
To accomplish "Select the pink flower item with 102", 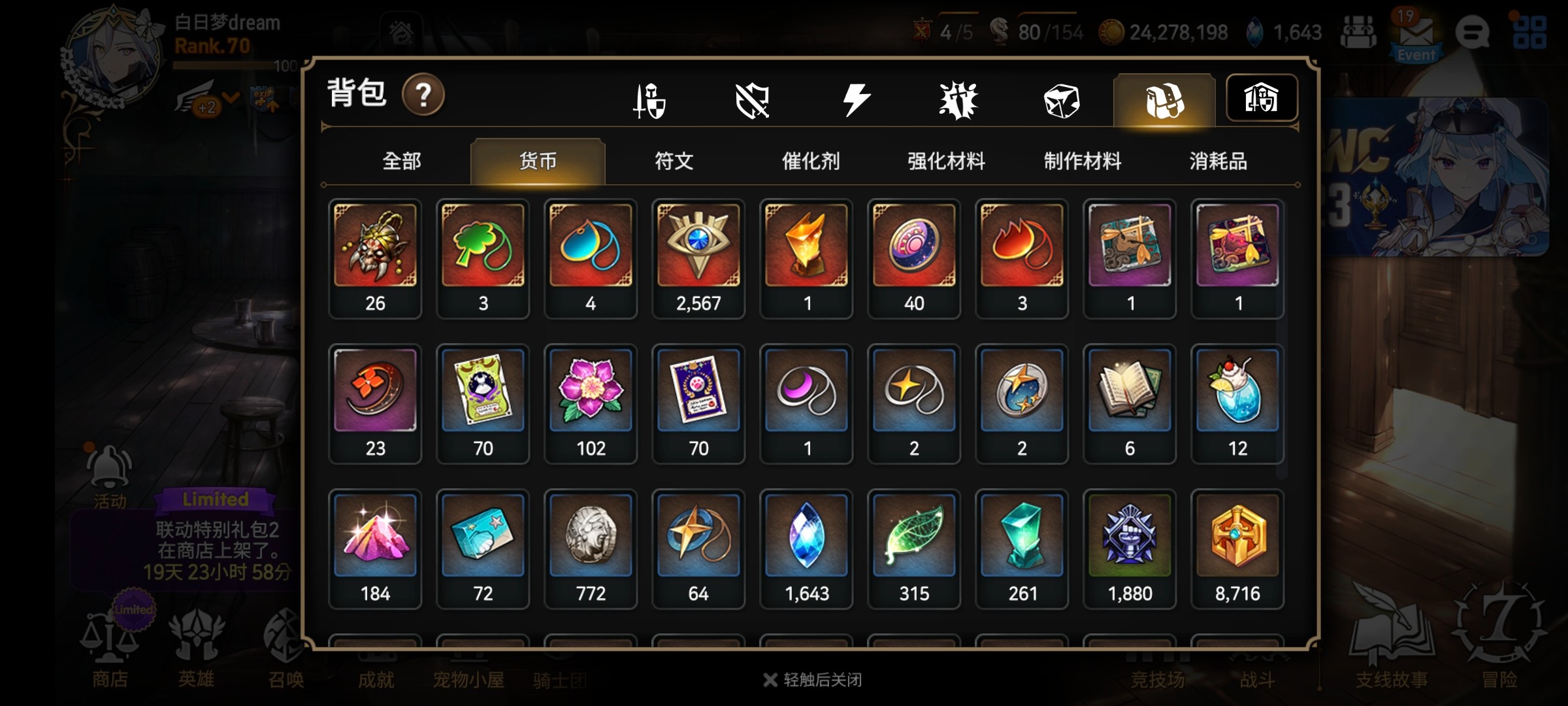I will 591,404.
